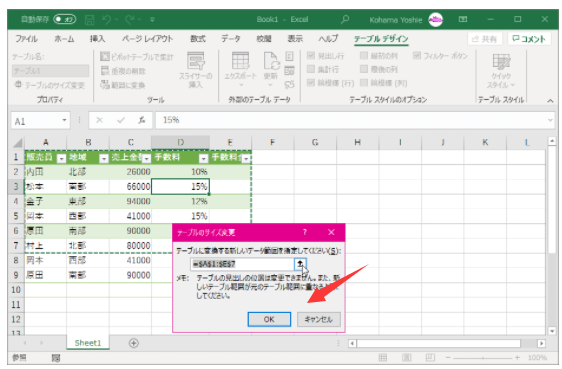Click the collapse dialog range selector icon

[x=300, y=264]
